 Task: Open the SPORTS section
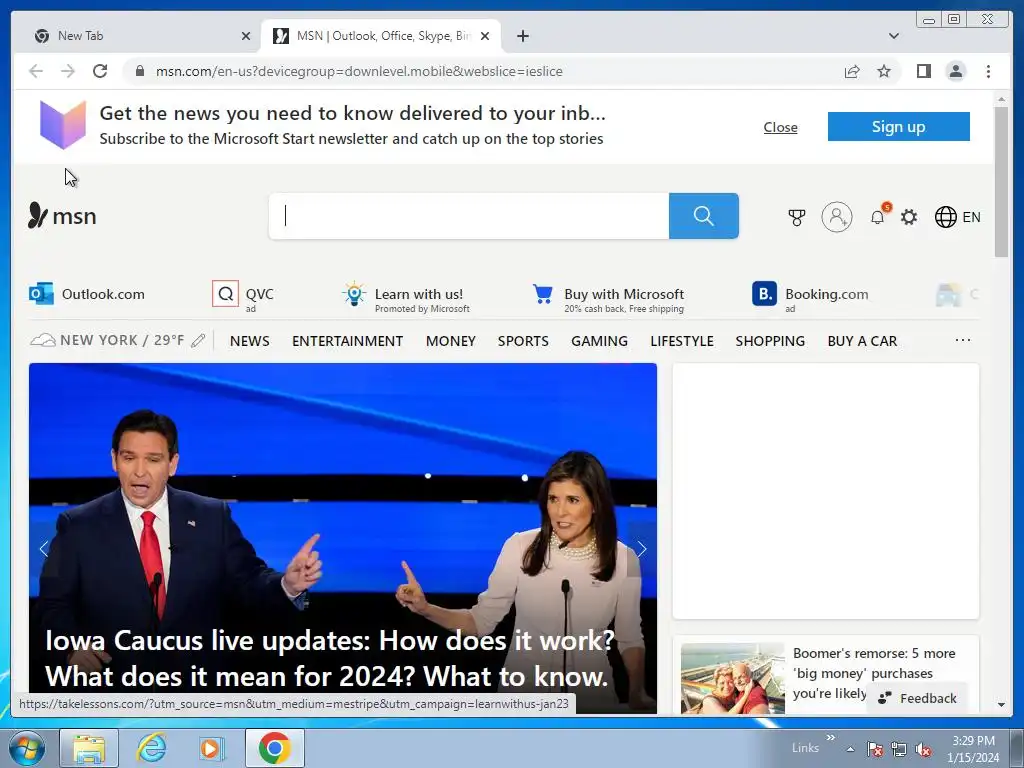pos(523,341)
